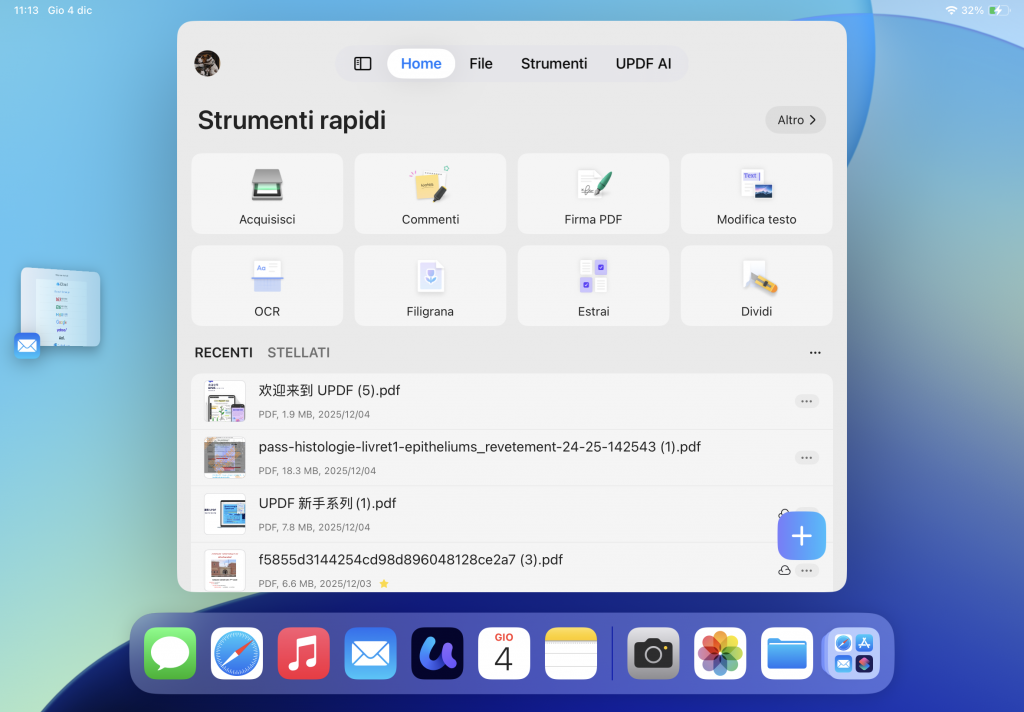Open the user profile avatar

207,63
